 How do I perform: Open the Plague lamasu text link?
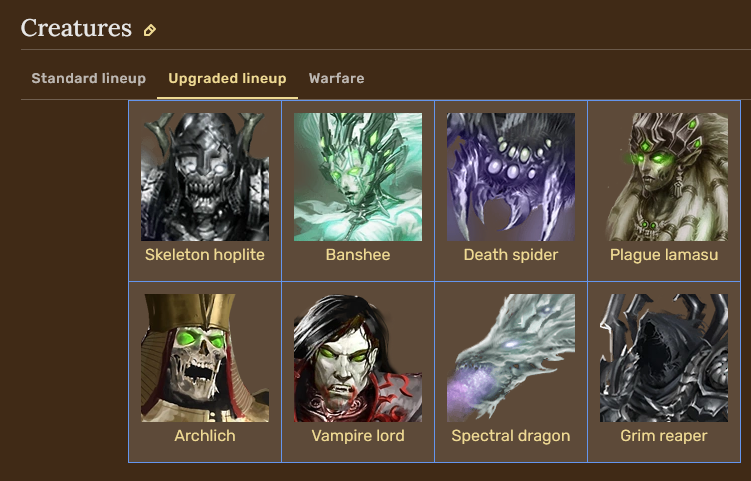point(664,254)
